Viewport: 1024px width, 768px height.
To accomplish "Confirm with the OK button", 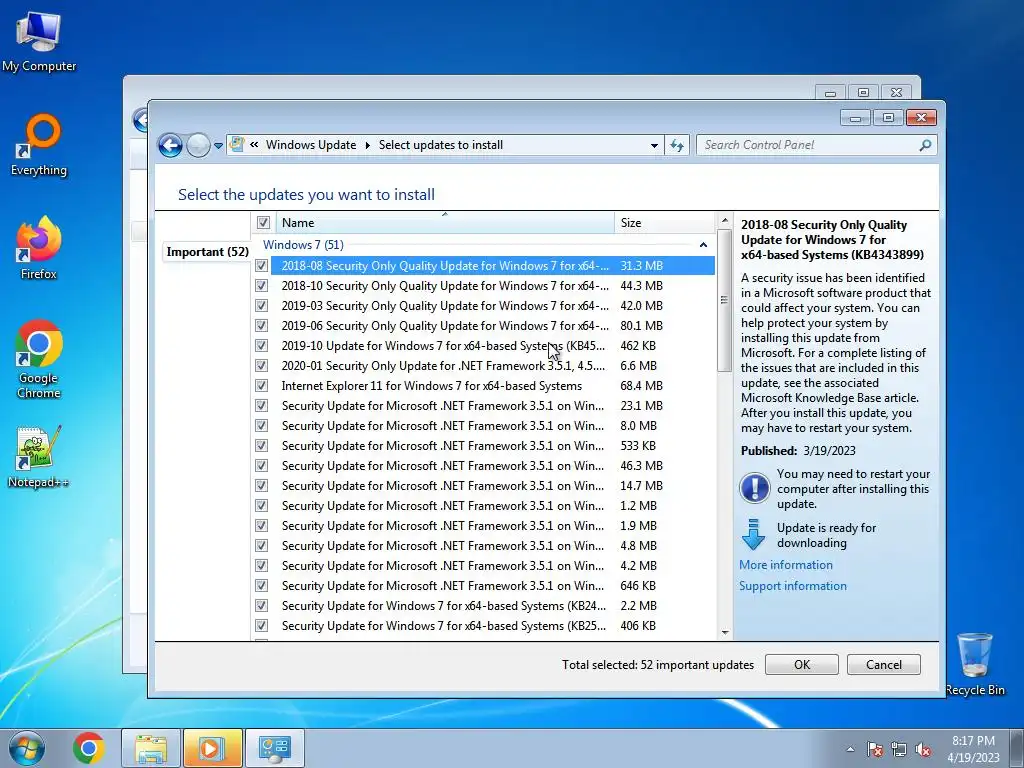I will (801, 665).
